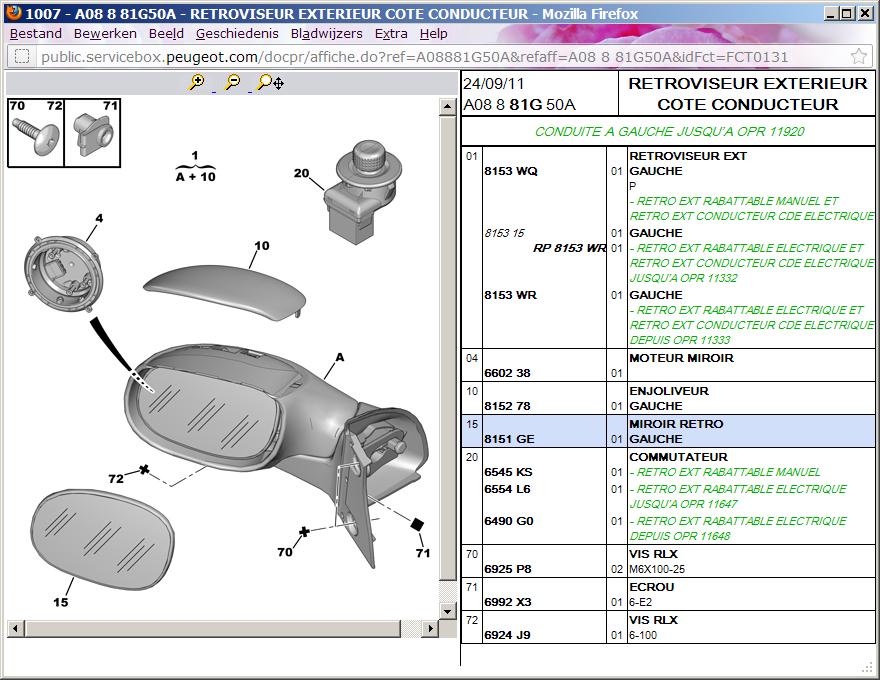
Task: Click callout 71 near the square marker
Action: click(423, 553)
